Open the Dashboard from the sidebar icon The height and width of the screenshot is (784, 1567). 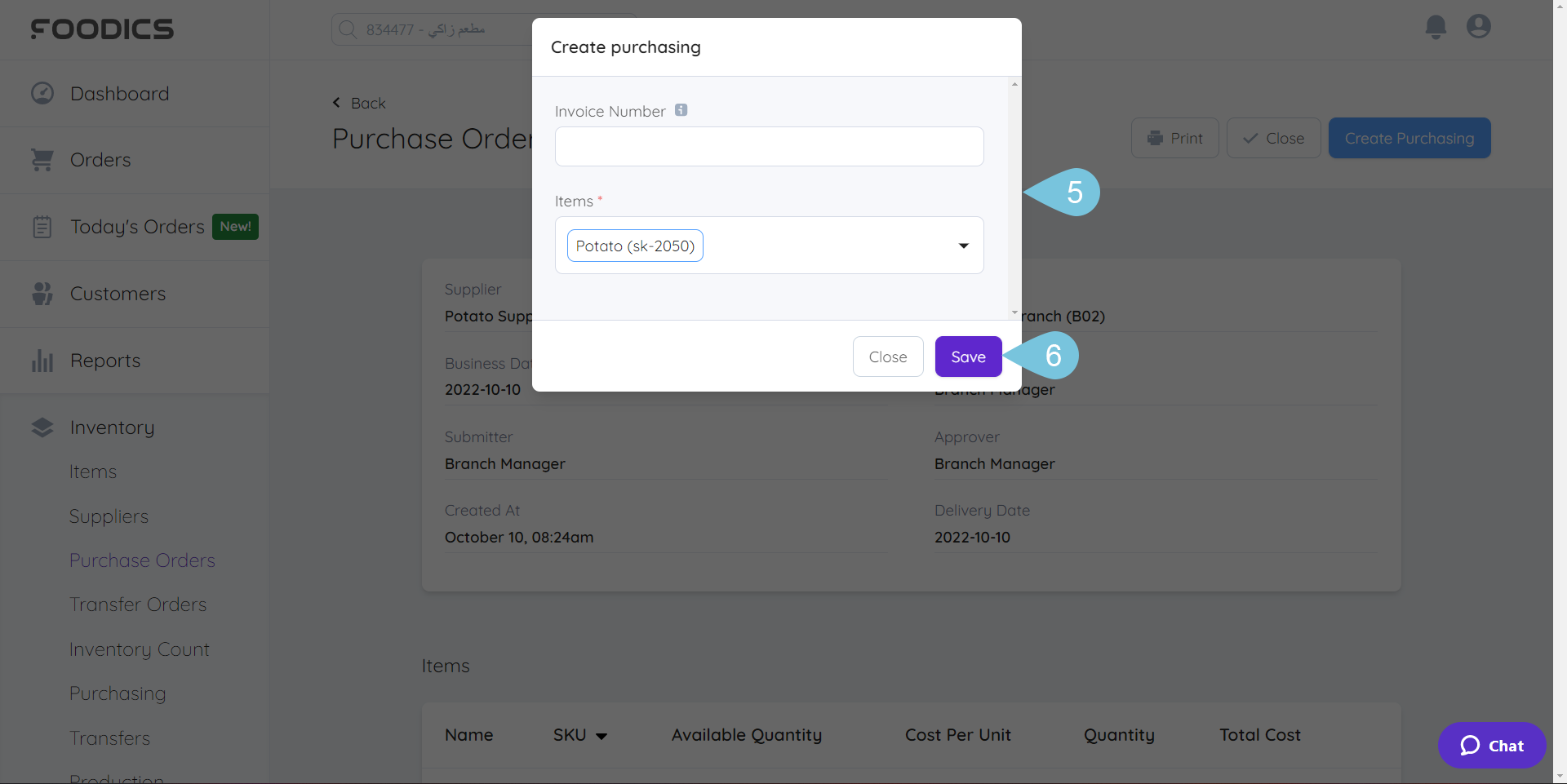pyautogui.click(x=42, y=93)
